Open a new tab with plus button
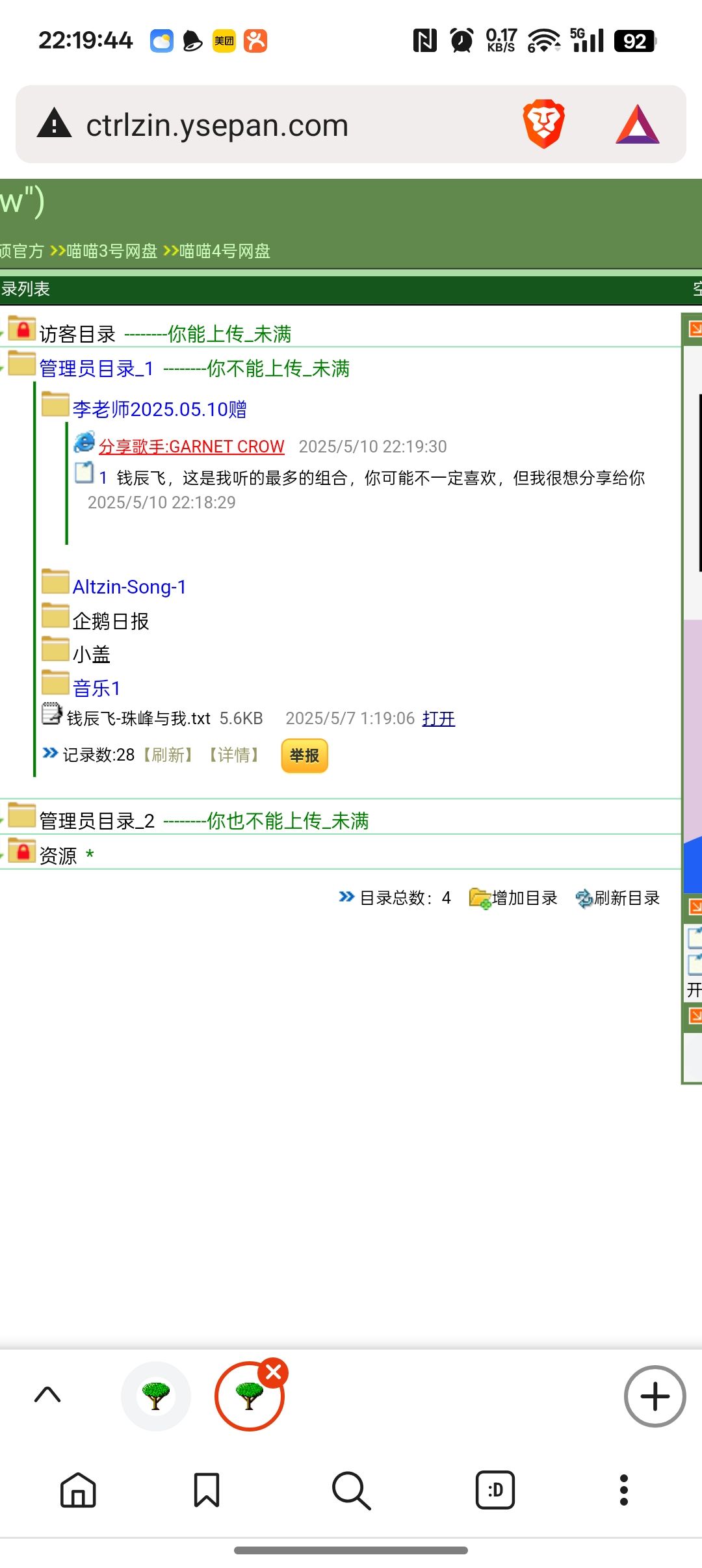This screenshot has height=1568, width=702. (655, 1396)
